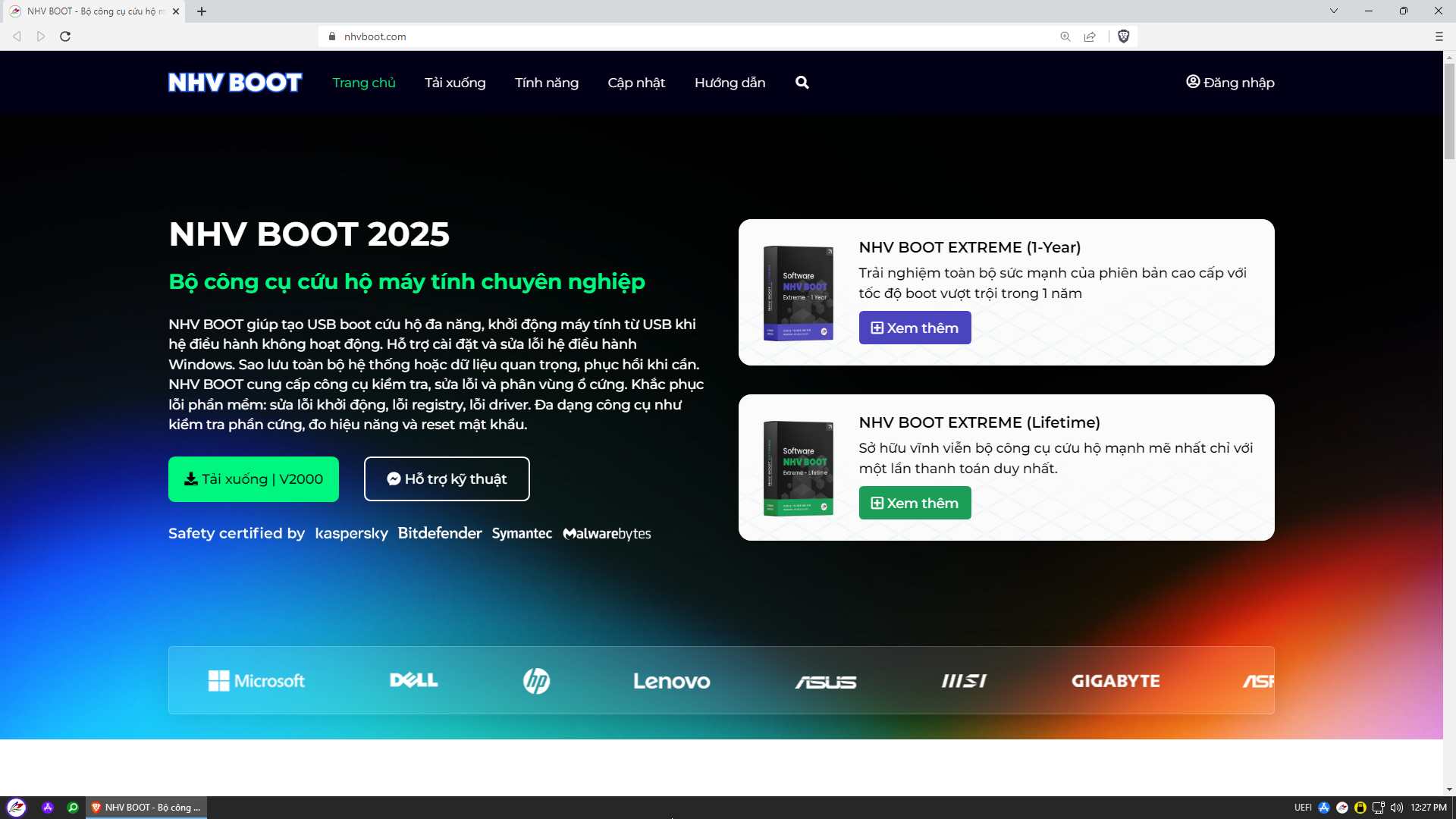Click the NHV BOOT logo
The image size is (1456, 819).
(235, 83)
